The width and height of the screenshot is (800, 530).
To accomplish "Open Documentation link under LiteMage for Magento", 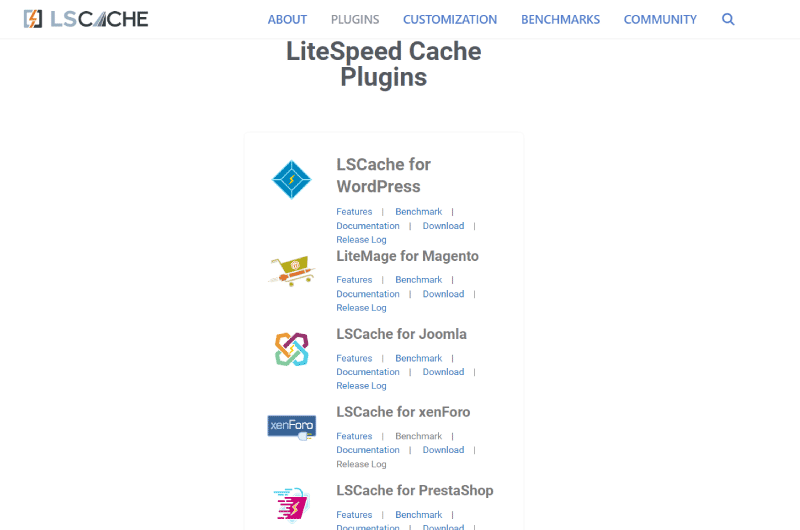I will coord(368,294).
